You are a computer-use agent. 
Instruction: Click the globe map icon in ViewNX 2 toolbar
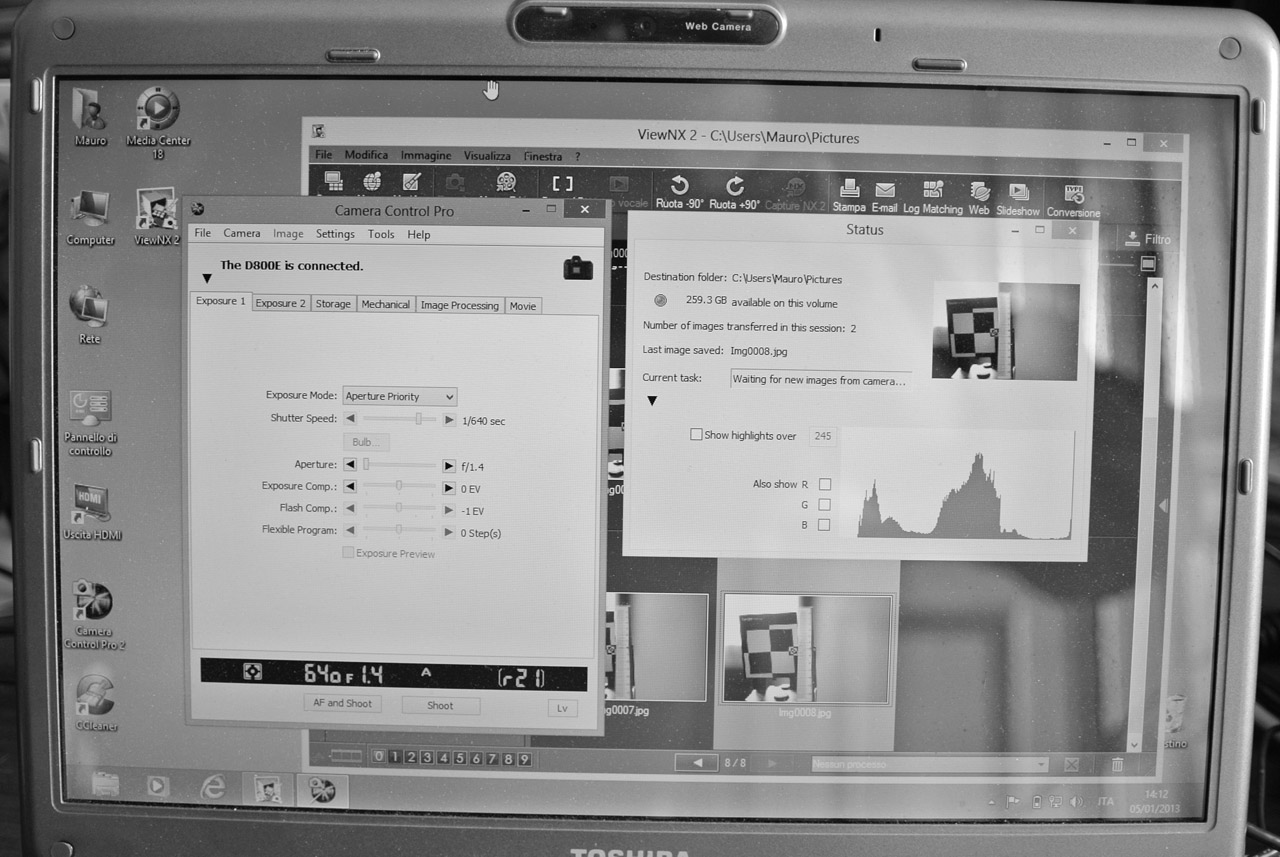[x=372, y=182]
